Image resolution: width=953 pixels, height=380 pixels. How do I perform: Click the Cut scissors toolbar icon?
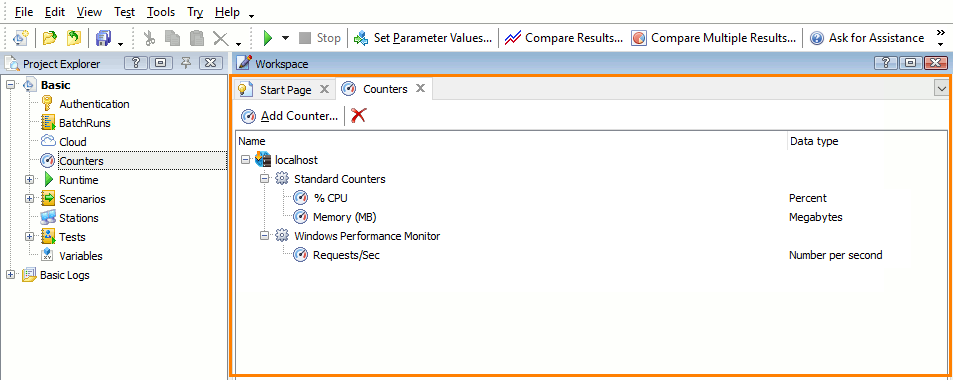[150, 38]
